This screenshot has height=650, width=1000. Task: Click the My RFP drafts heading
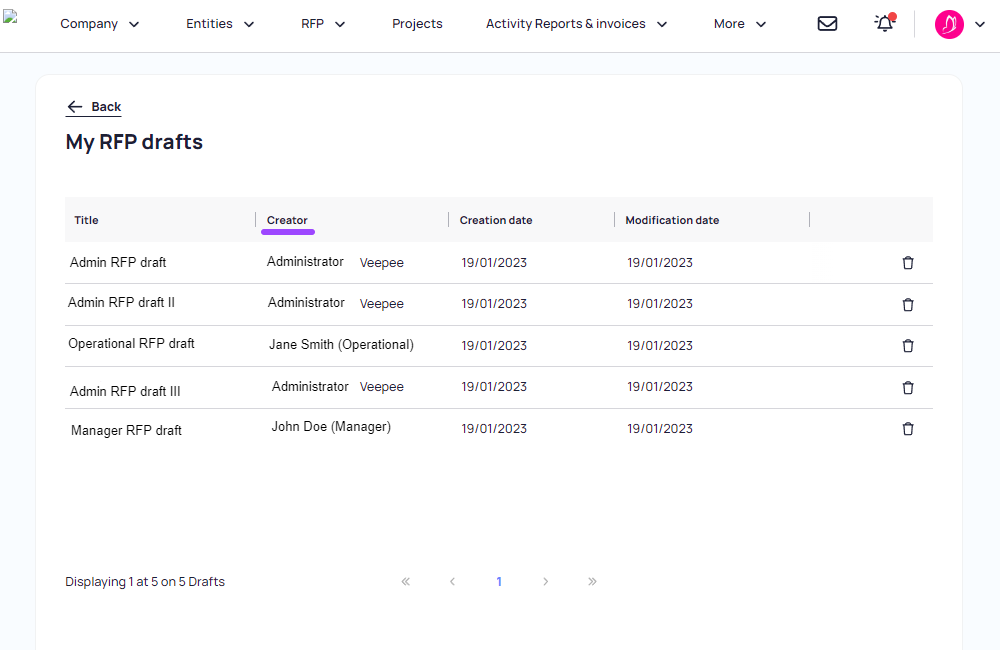tap(134, 142)
